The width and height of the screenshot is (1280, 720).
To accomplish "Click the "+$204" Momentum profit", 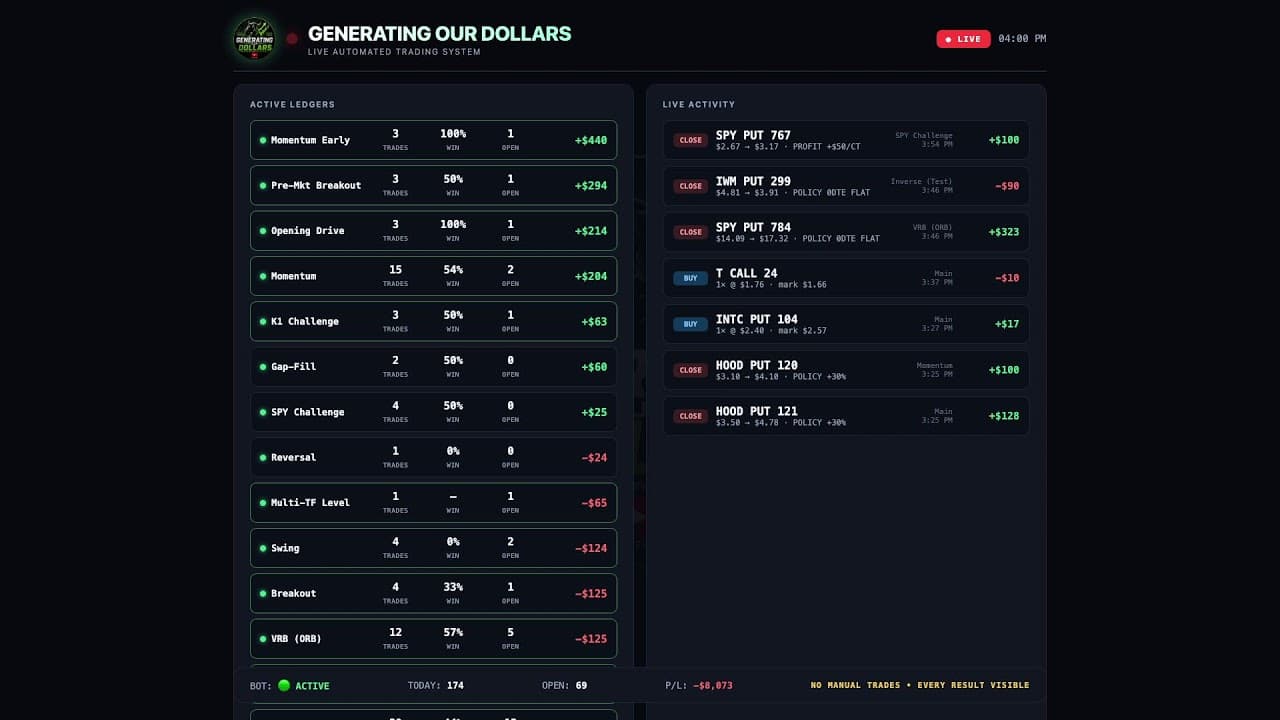I will (x=591, y=276).
